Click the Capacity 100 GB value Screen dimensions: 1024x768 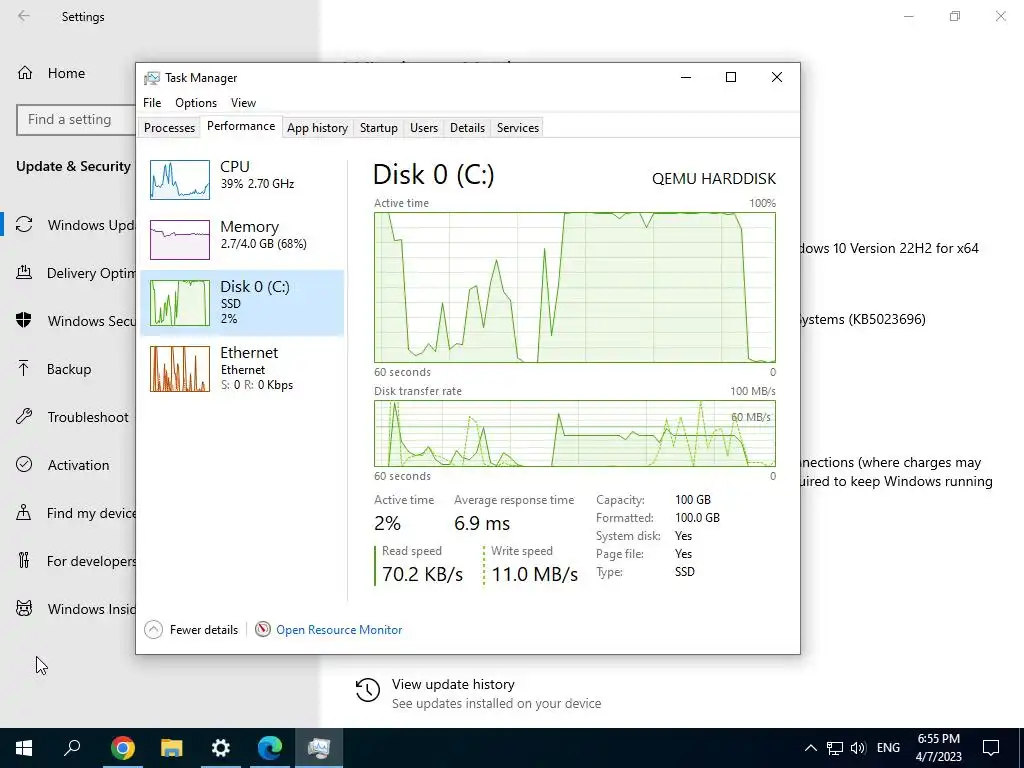pos(693,500)
